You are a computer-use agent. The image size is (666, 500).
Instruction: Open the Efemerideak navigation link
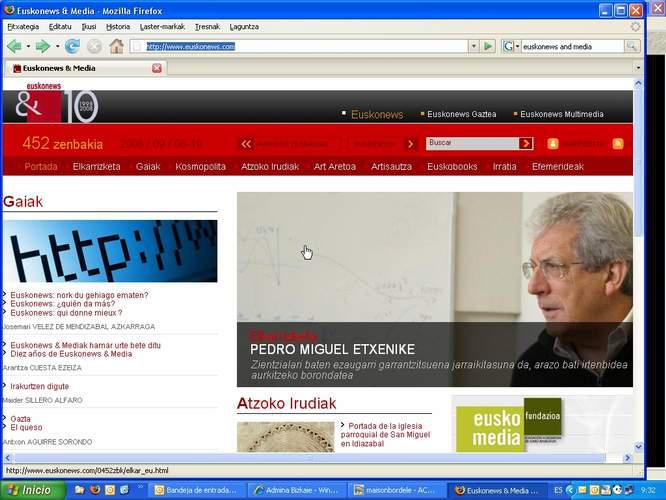[x=558, y=167]
